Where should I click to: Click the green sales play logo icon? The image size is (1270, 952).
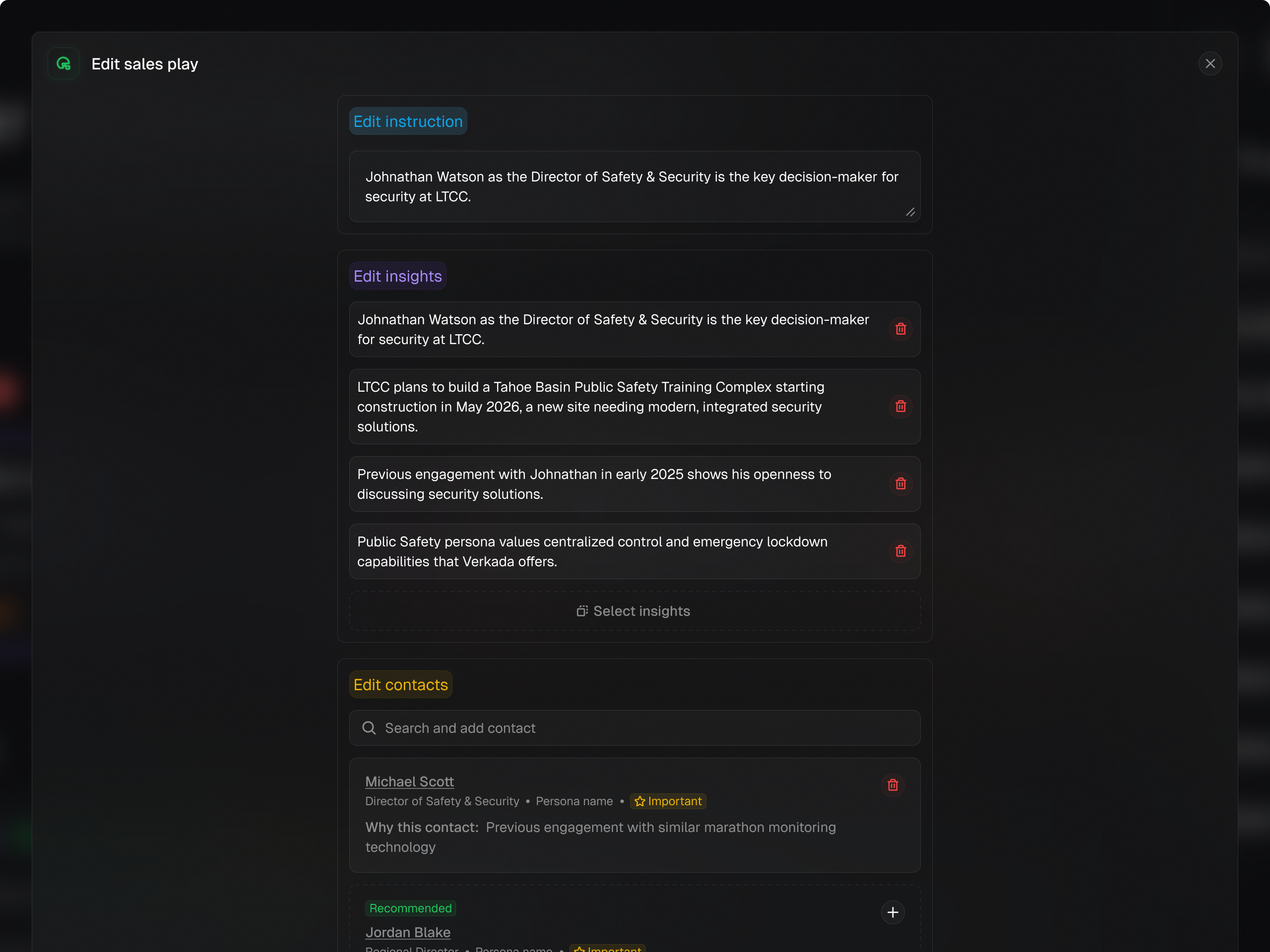[63, 63]
